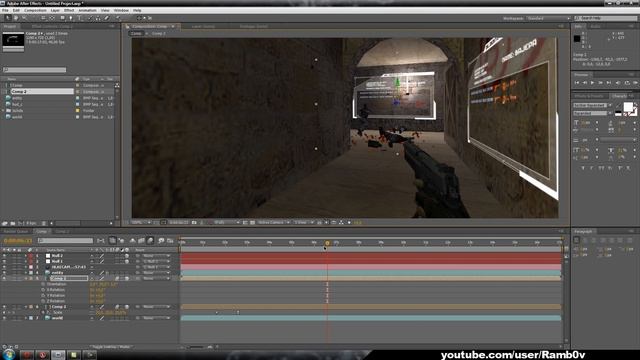Screen dimensions: 640x360
Task: Open the viewer resolution (Full) dropdown
Action: point(227,222)
